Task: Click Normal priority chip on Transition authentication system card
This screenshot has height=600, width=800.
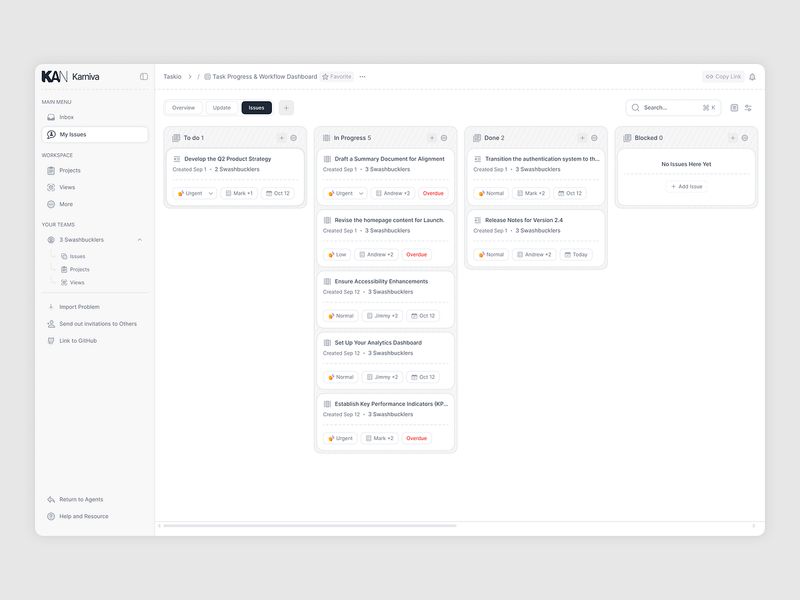Action: [x=491, y=193]
